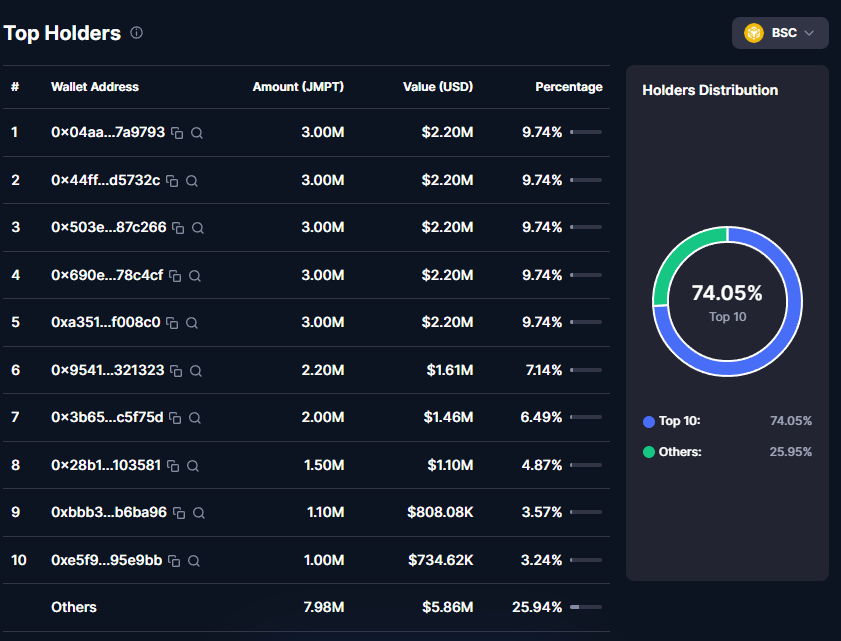Copy wallet address 0x3b65...c5f75d
This screenshot has height=641, width=841.
click(x=175, y=418)
